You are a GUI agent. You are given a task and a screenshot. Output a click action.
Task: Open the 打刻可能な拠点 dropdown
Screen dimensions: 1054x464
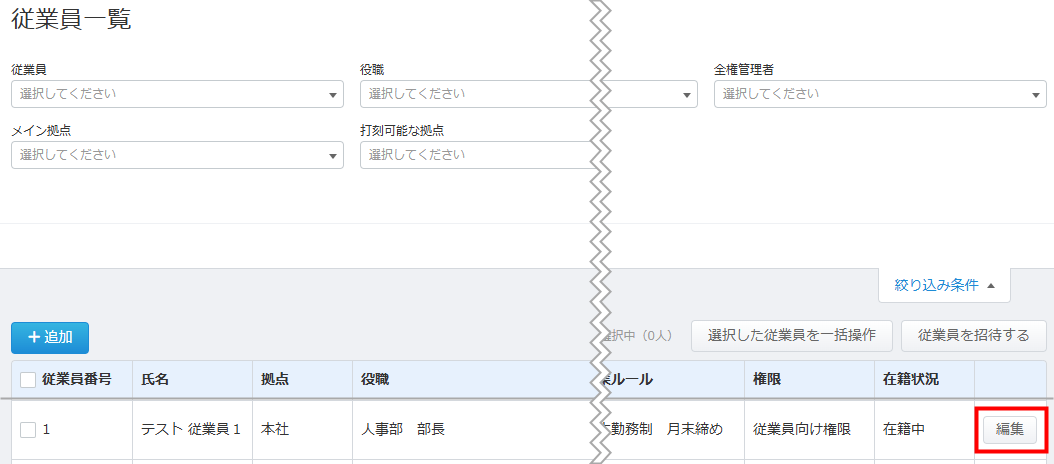pyautogui.click(x=475, y=155)
